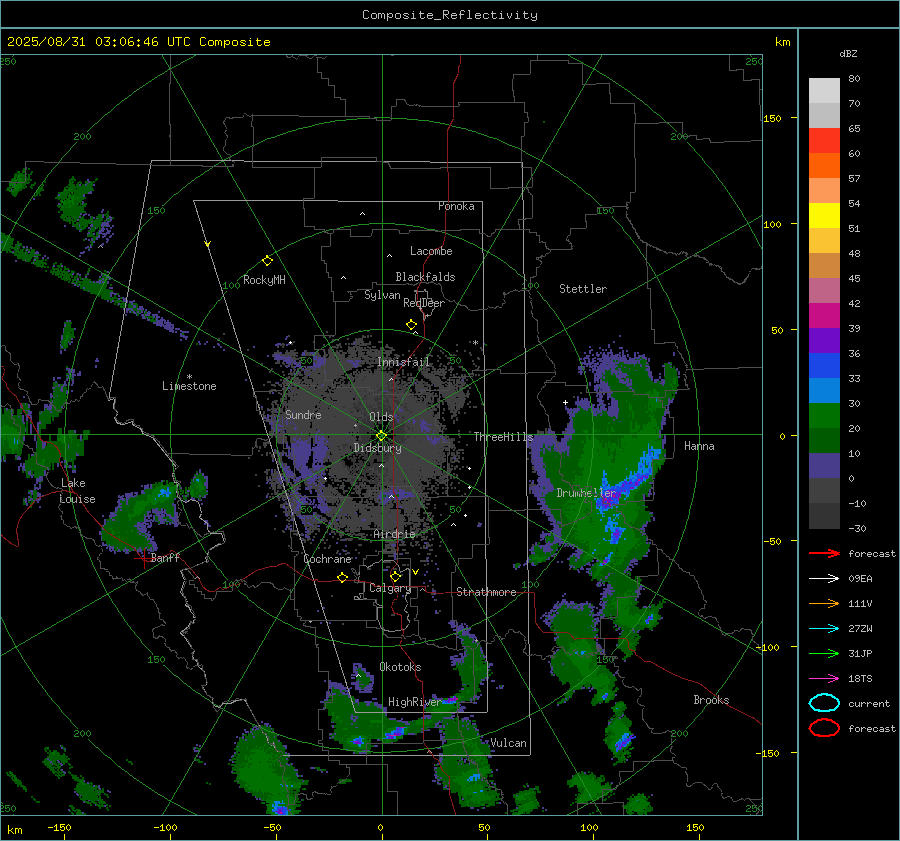Click the Airdrie label

[394, 534]
